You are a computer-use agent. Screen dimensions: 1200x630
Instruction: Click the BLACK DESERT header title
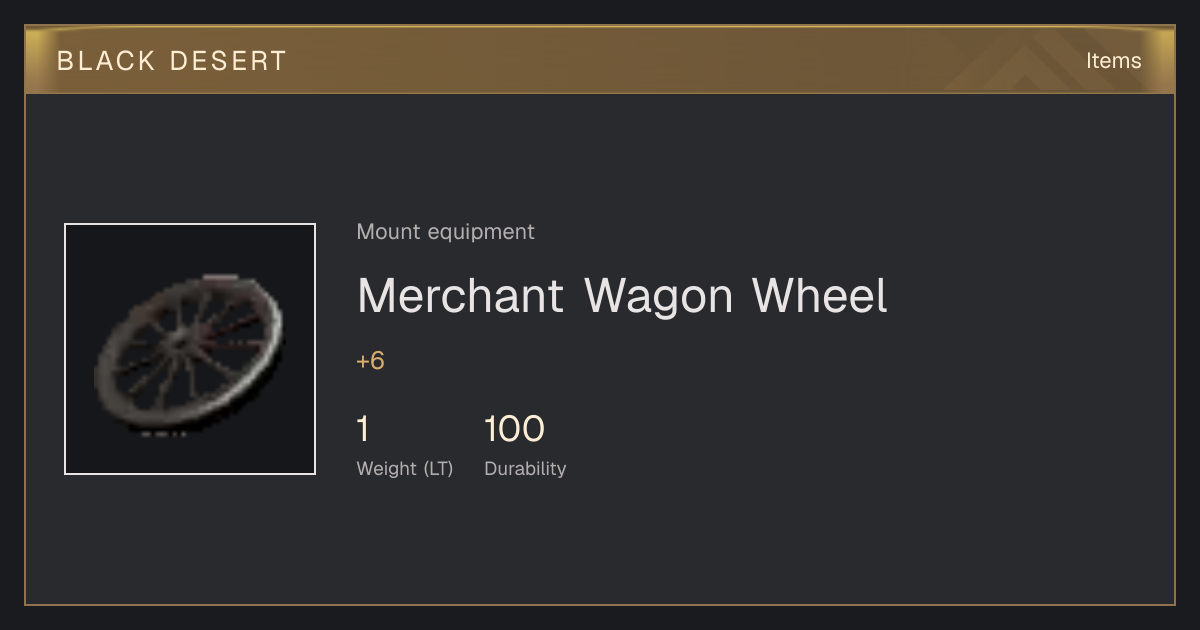[172, 61]
